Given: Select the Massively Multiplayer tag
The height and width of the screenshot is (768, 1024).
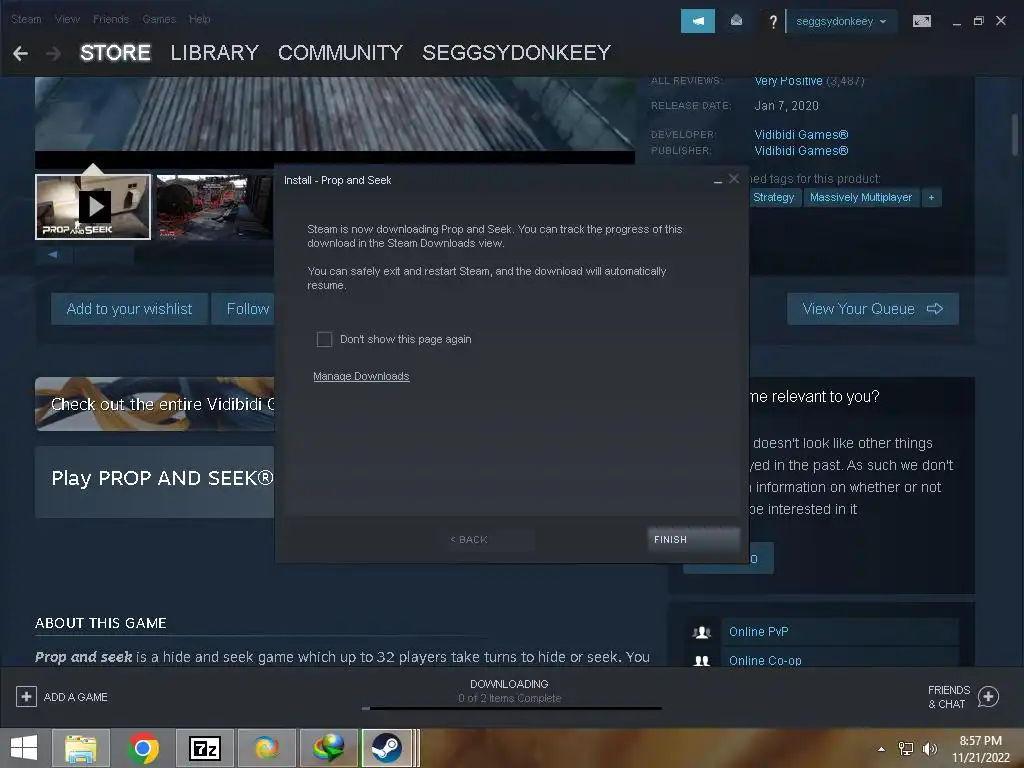Looking at the screenshot, I should tap(861, 197).
